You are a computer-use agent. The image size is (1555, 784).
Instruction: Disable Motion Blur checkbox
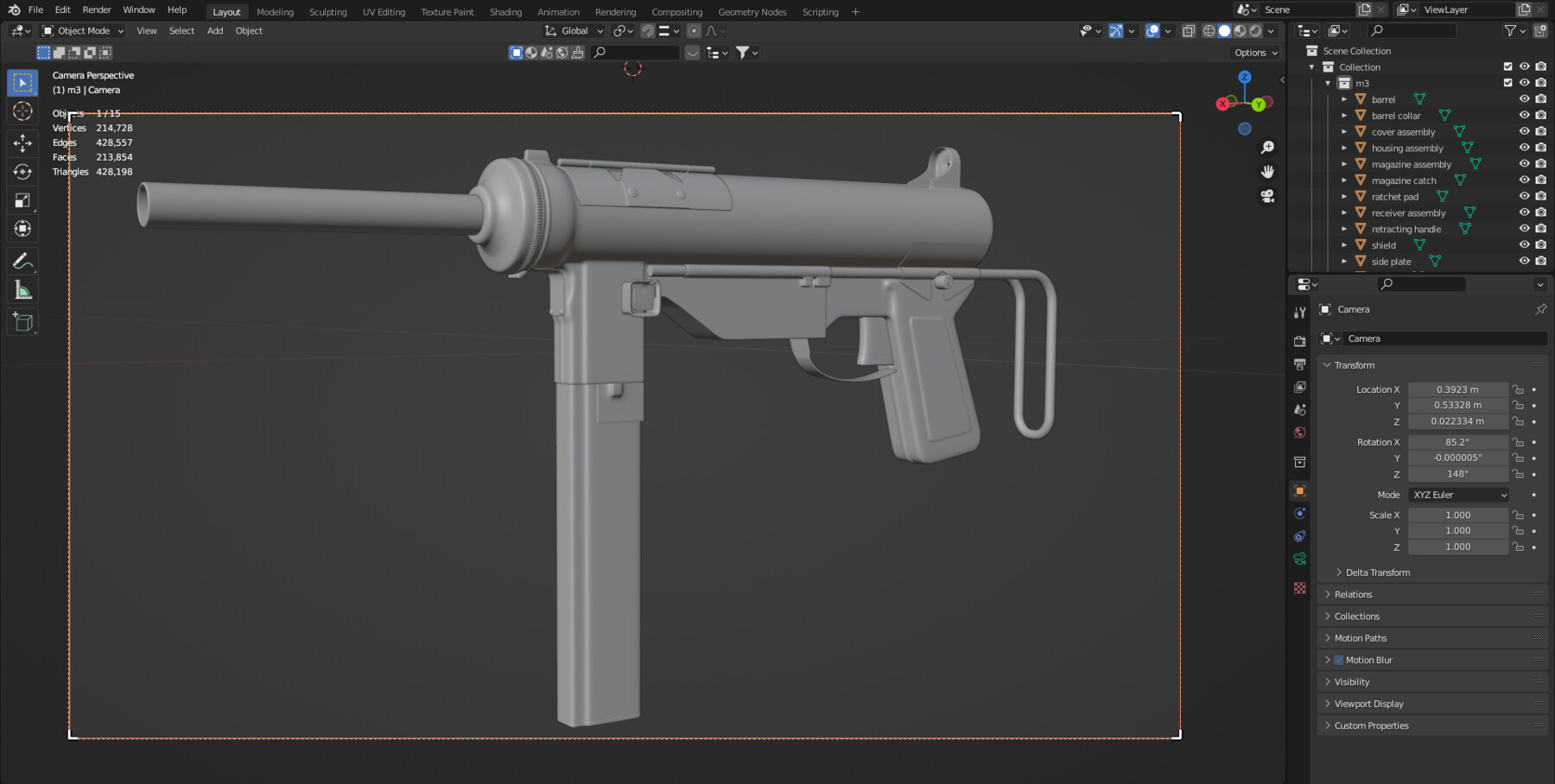(x=1339, y=659)
